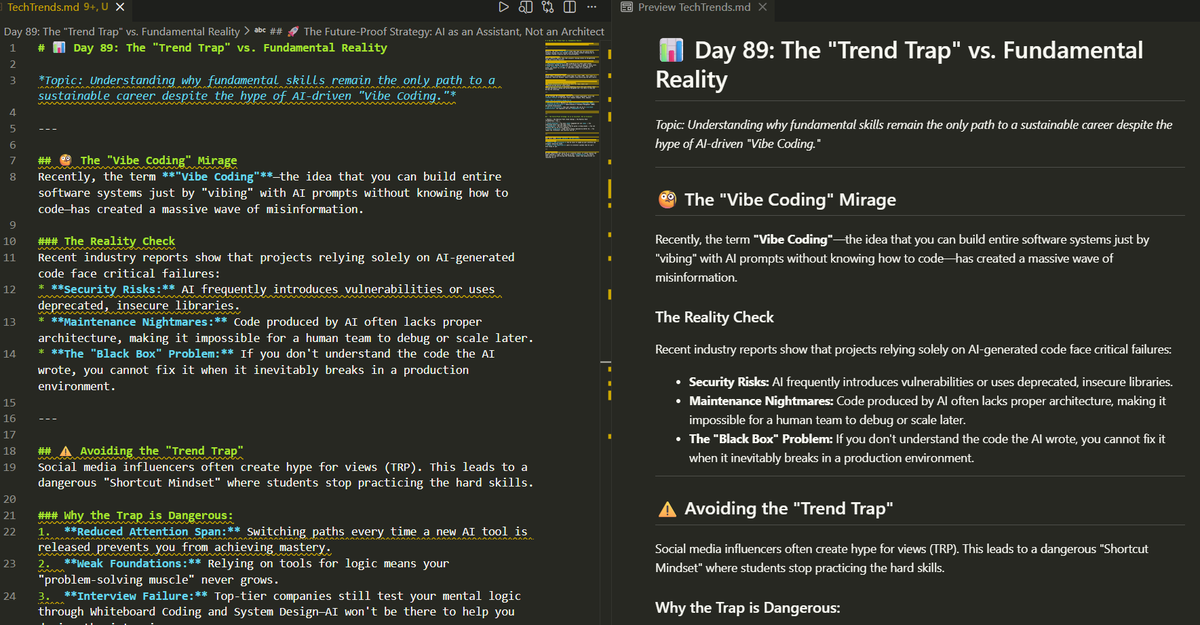Click '**Reduced Attention Span:**' in editor source

point(152,531)
